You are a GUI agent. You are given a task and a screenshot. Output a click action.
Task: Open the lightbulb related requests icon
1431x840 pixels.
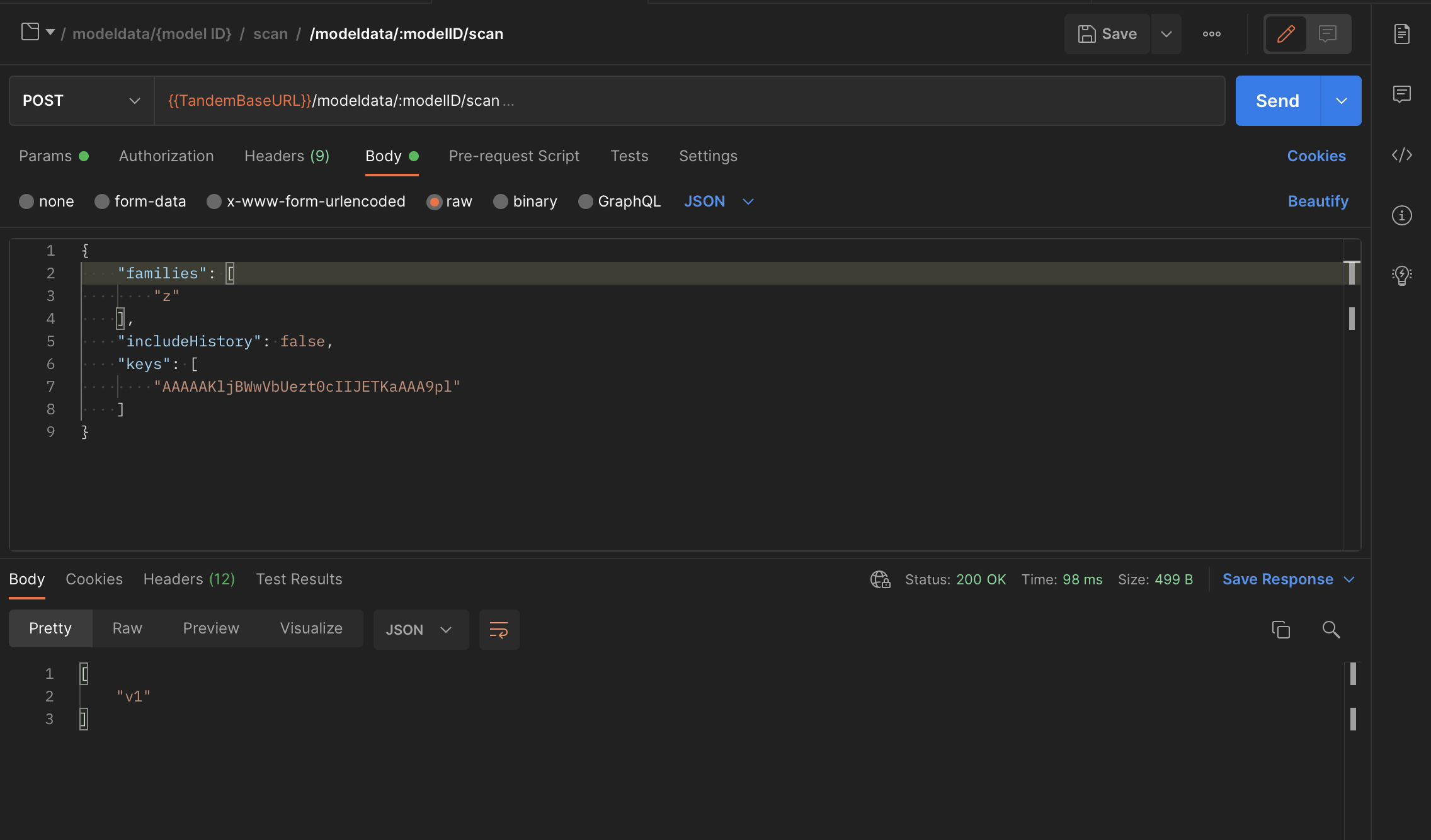click(1401, 275)
